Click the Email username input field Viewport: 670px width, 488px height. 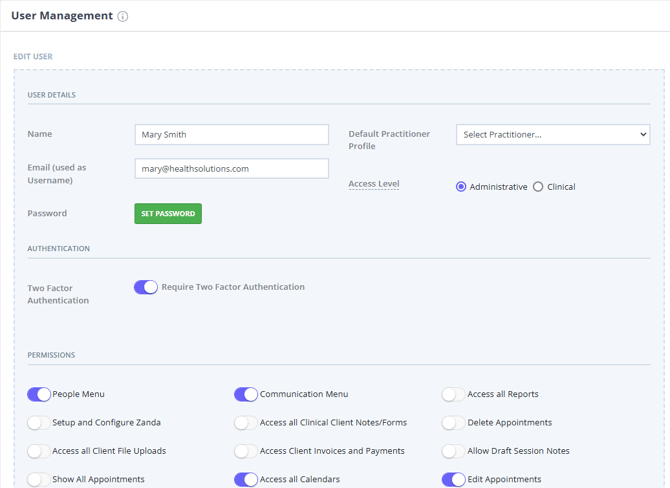point(231,169)
